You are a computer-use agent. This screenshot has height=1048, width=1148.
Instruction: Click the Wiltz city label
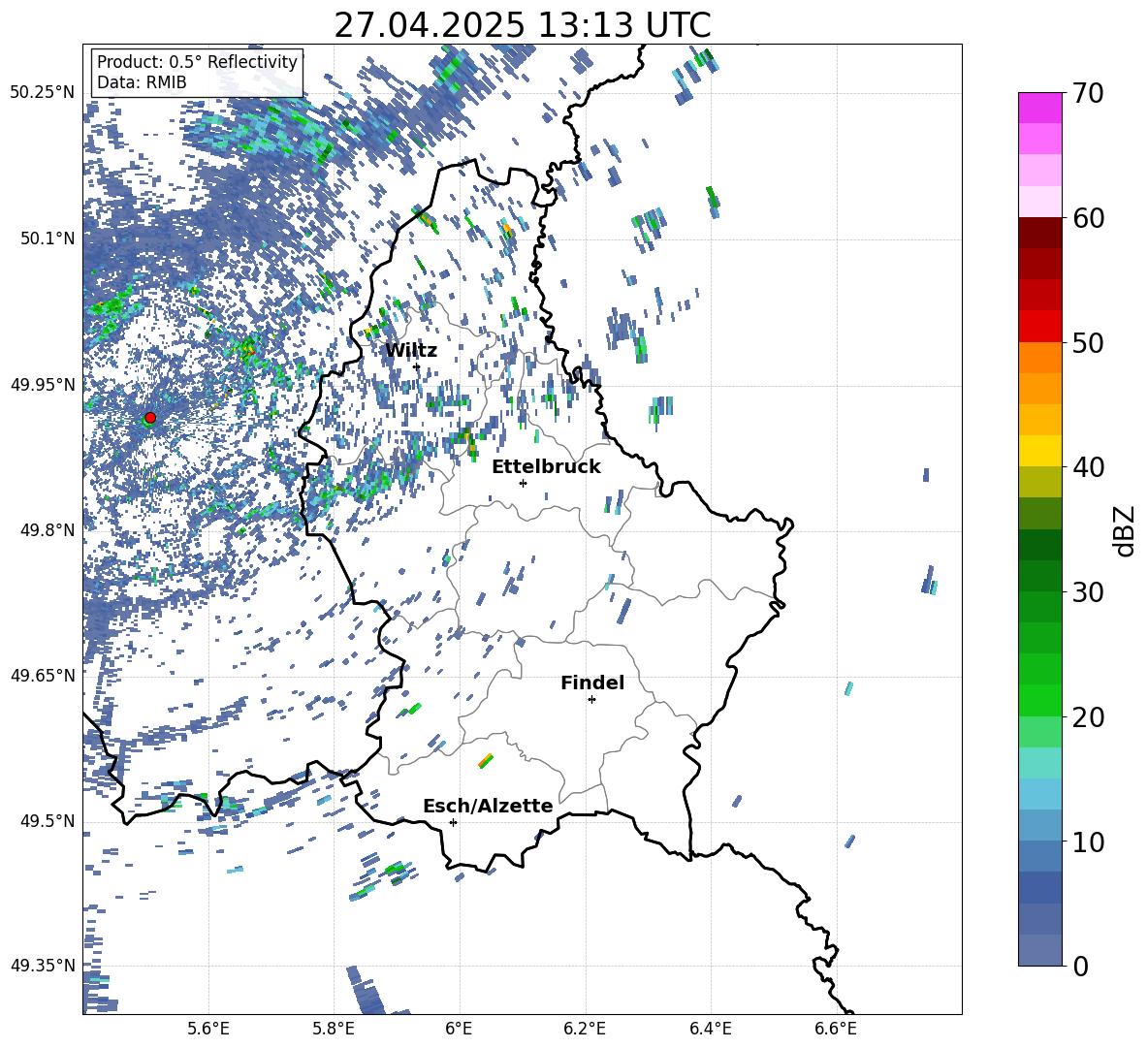coord(411,351)
